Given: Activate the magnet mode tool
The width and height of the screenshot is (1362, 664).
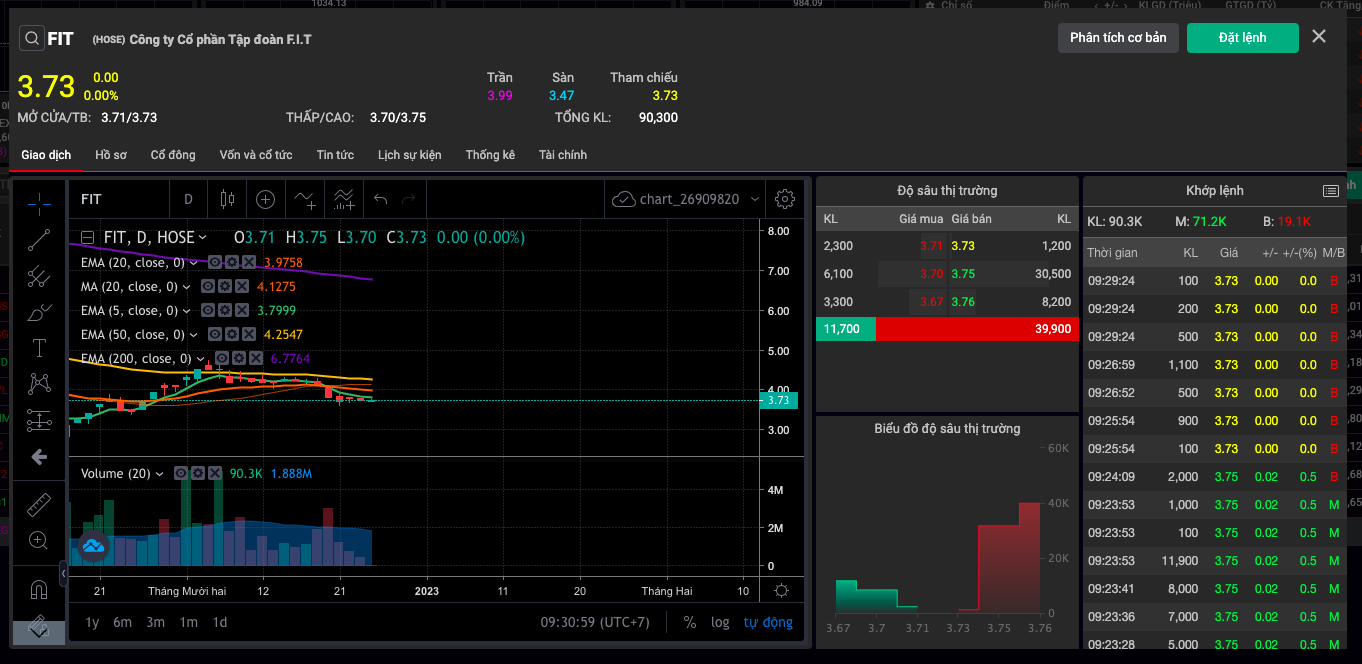Looking at the screenshot, I should (39, 589).
